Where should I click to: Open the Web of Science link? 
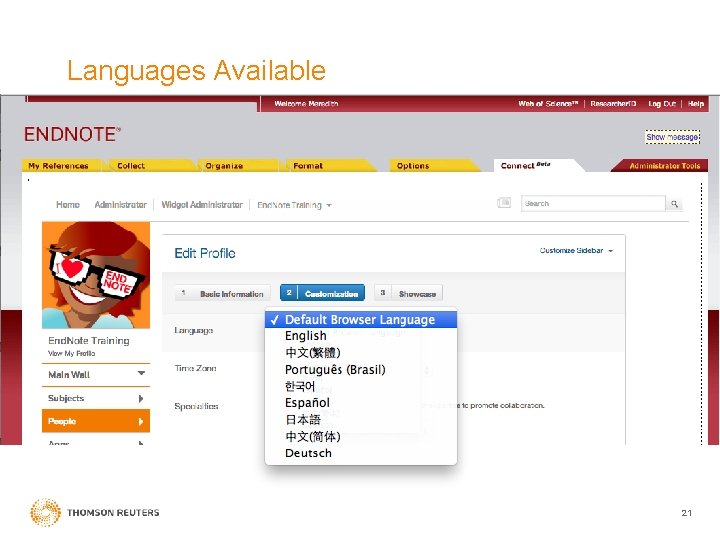coord(548,104)
